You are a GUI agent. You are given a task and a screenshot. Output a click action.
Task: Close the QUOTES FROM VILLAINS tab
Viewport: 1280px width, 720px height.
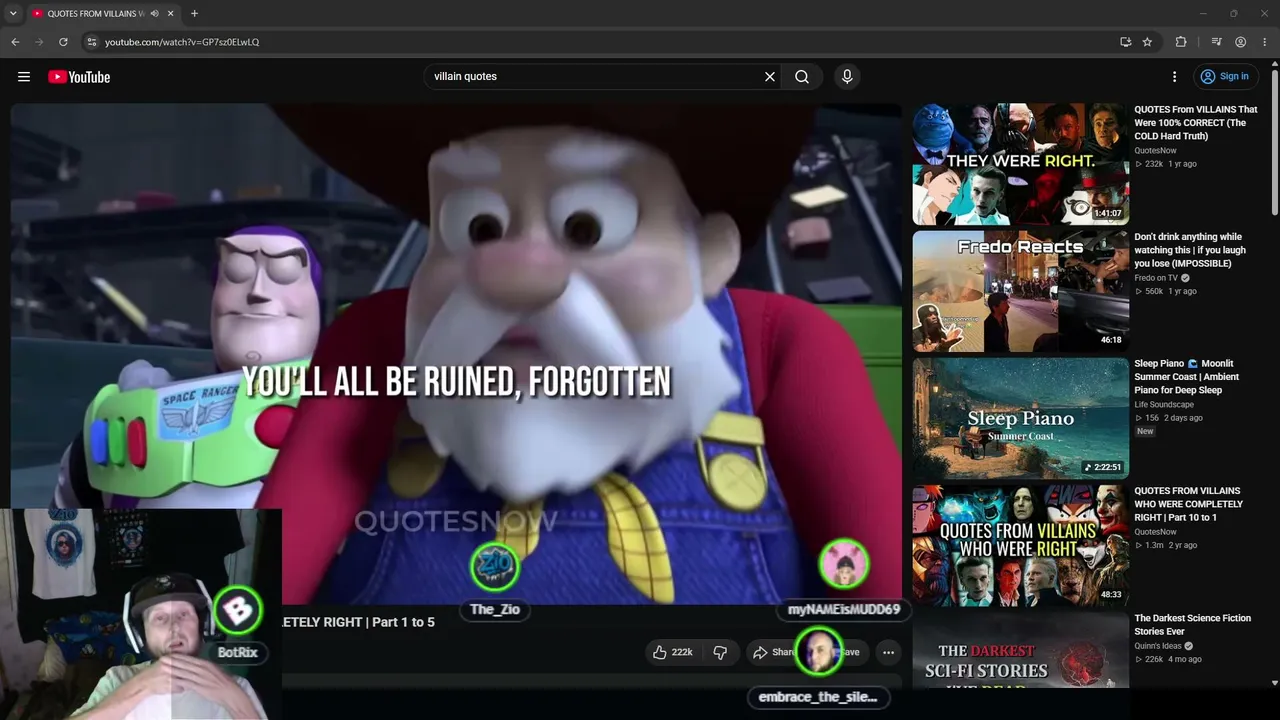(170, 14)
